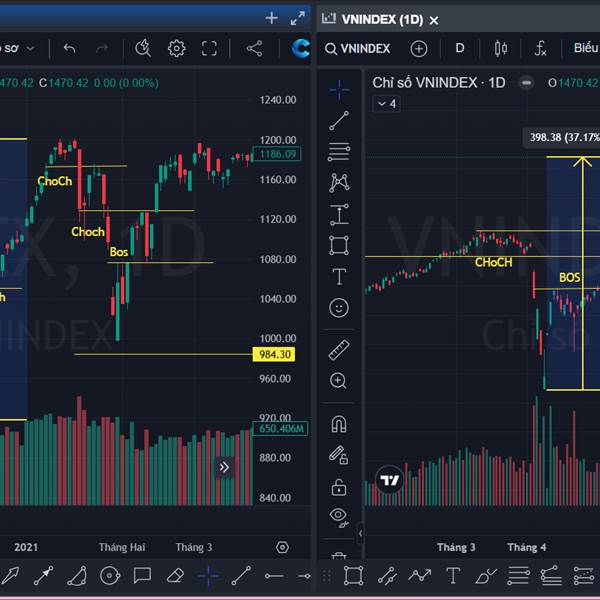Change the D timeframe interval
The image size is (600, 600).
click(x=460, y=48)
